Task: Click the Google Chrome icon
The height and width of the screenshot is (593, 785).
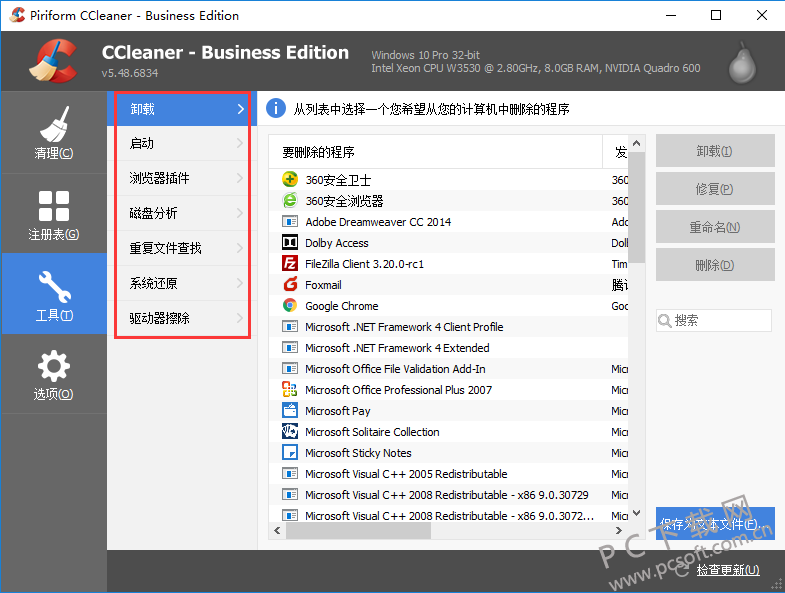Action: point(290,306)
